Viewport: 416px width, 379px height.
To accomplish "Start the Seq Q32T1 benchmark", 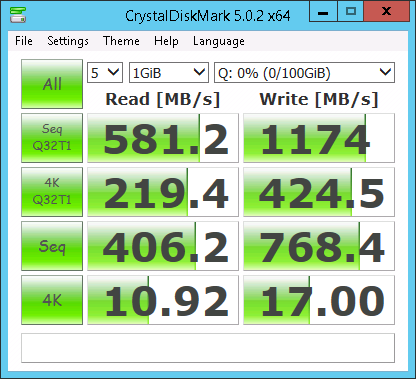I will [x=52, y=138].
